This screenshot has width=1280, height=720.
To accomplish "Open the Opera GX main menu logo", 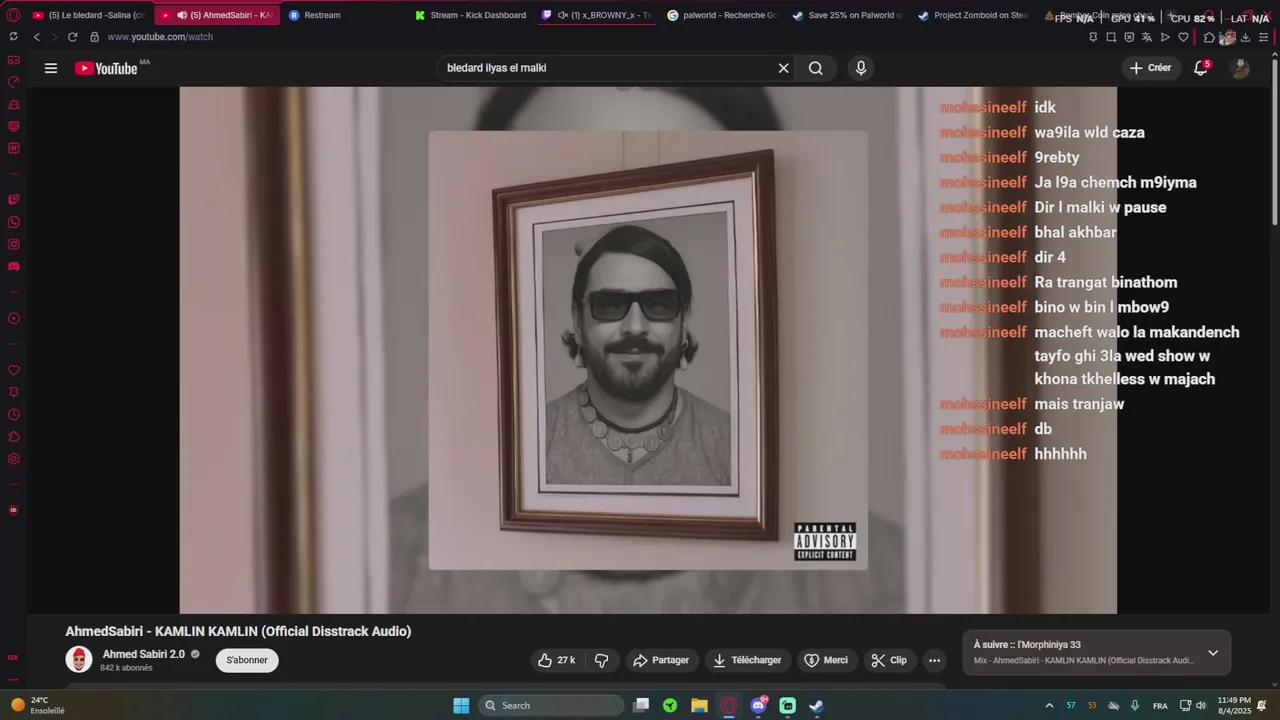I will [x=13, y=14].
